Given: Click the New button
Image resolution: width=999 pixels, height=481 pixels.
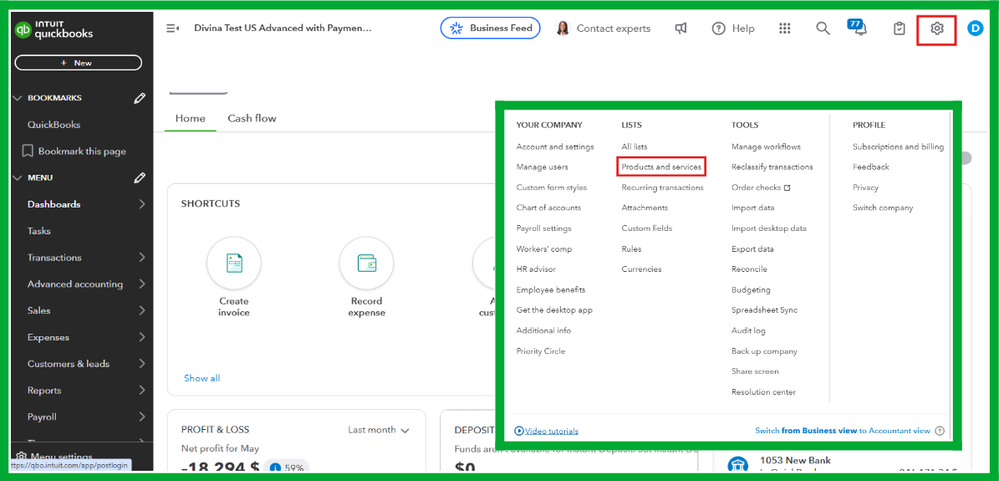Looking at the screenshot, I should 78,63.
